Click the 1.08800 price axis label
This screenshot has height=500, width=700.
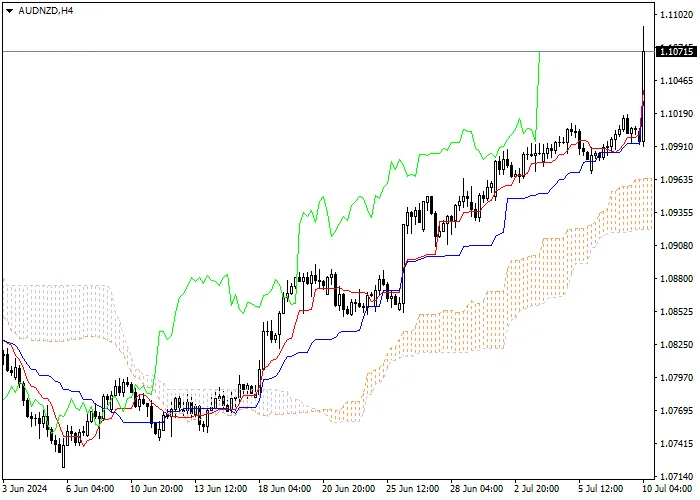[x=676, y=279]
